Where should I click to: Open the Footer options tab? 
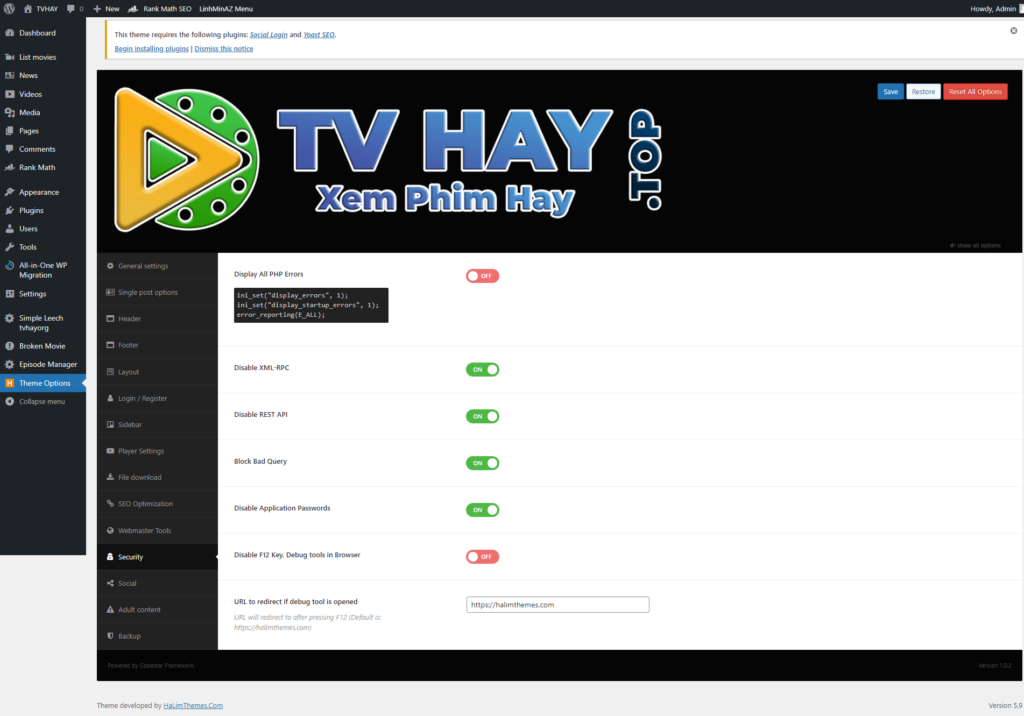point(157,345)
